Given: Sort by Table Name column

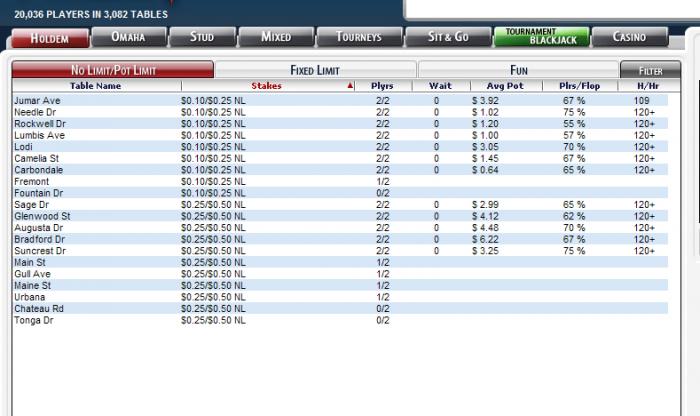Looking at the screenshot, I should pos(96,86).
